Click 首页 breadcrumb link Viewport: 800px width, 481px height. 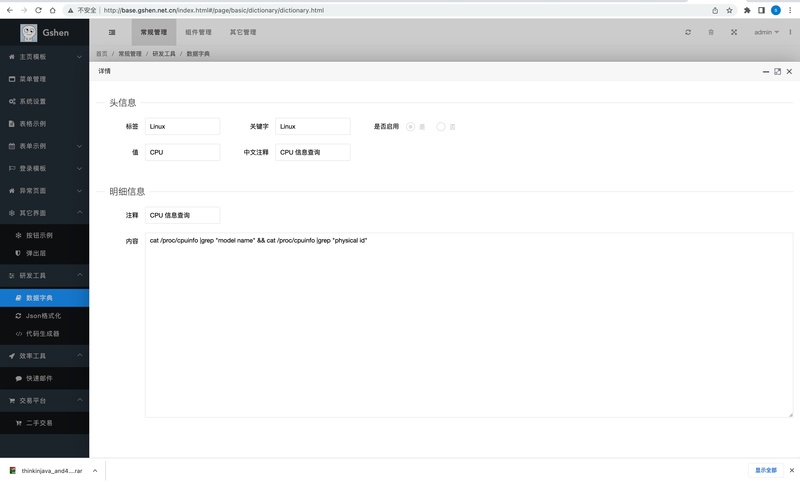pos(102,54)
